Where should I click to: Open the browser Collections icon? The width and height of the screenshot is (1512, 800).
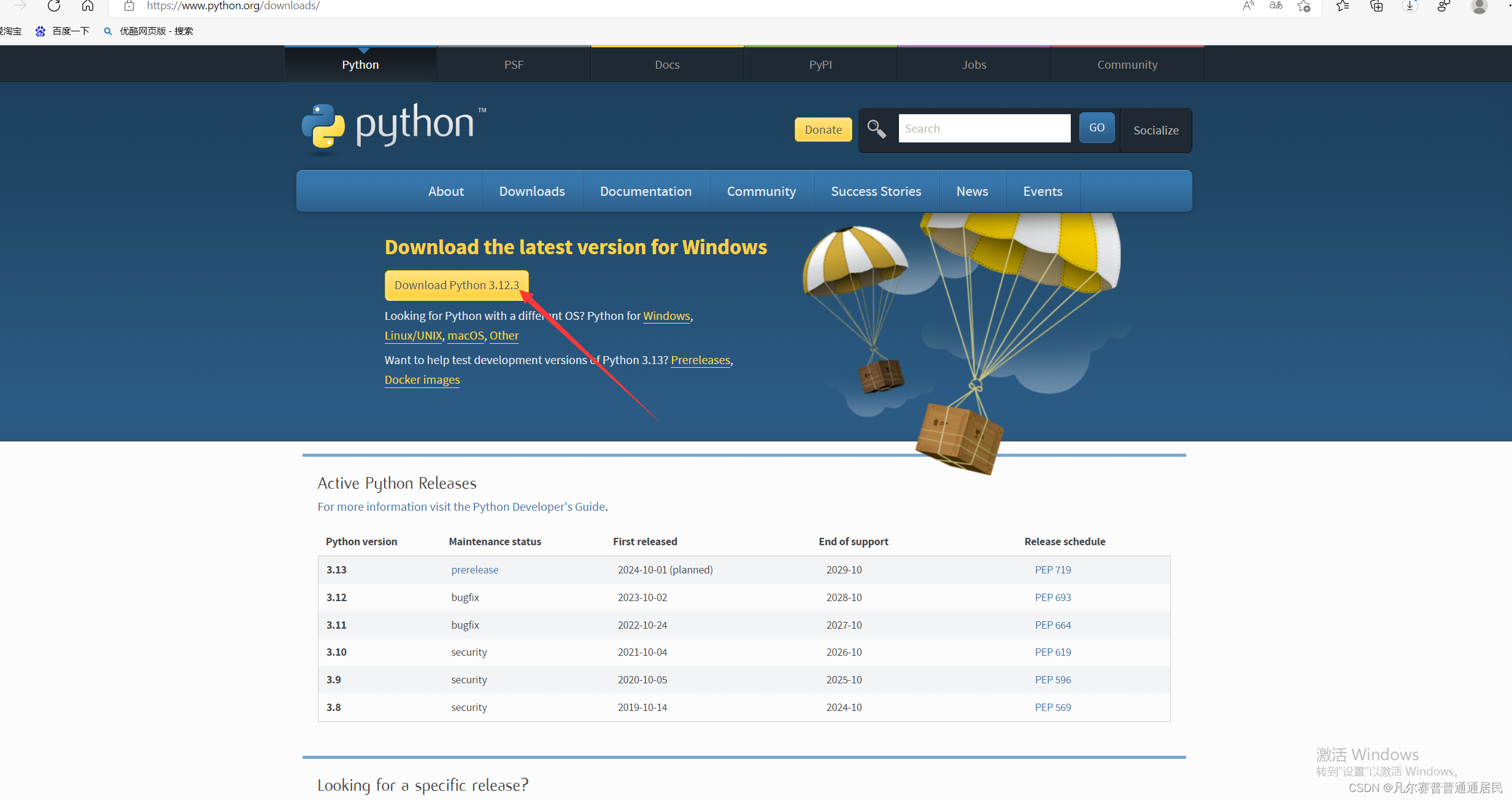pyautogui.click(x=1376, y=6)
